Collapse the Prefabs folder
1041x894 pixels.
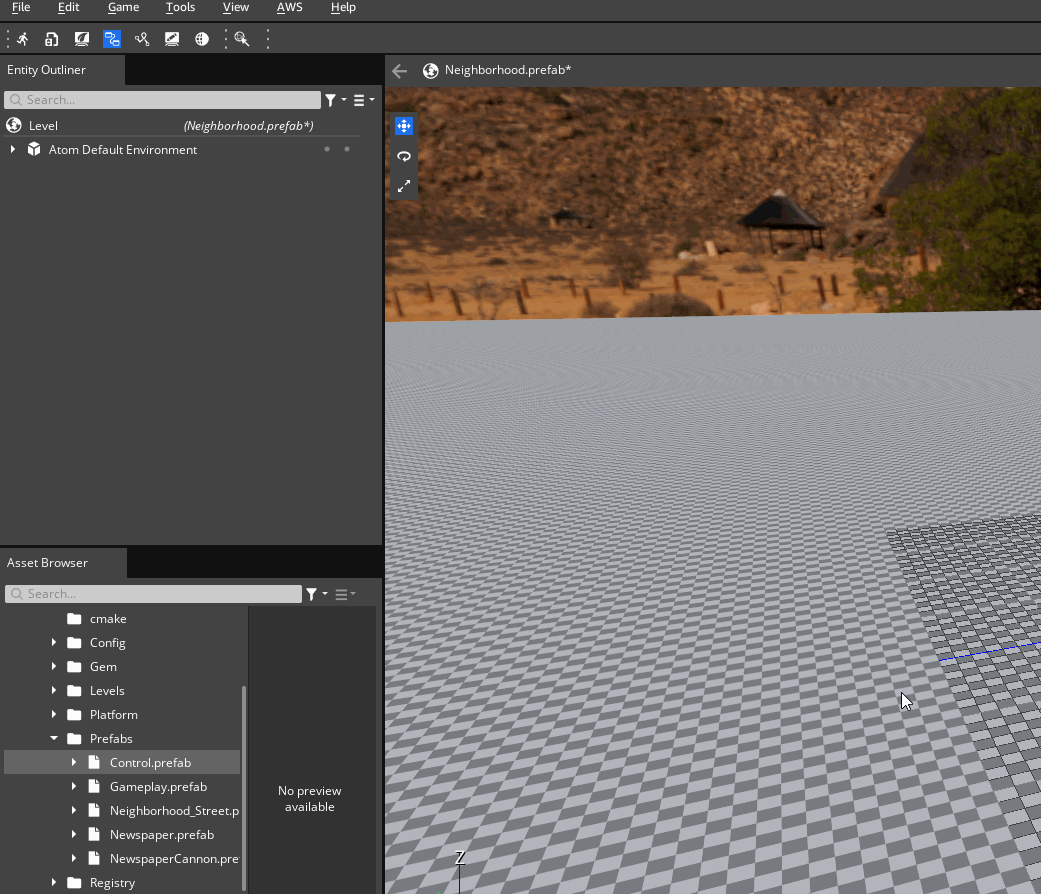[54, 738]
